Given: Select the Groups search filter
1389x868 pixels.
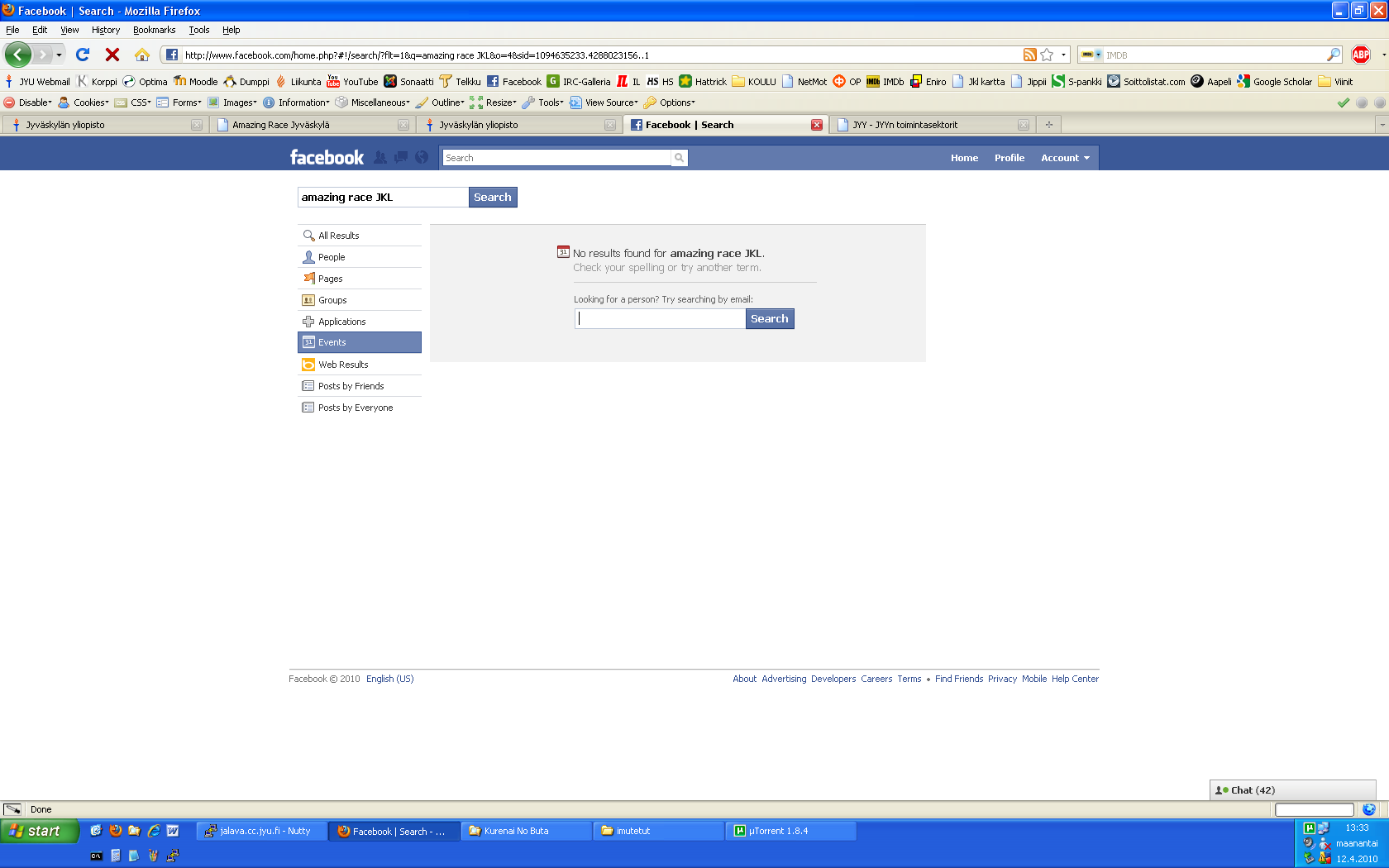Looking at the screenshot, I should click(x=360, y=300).
